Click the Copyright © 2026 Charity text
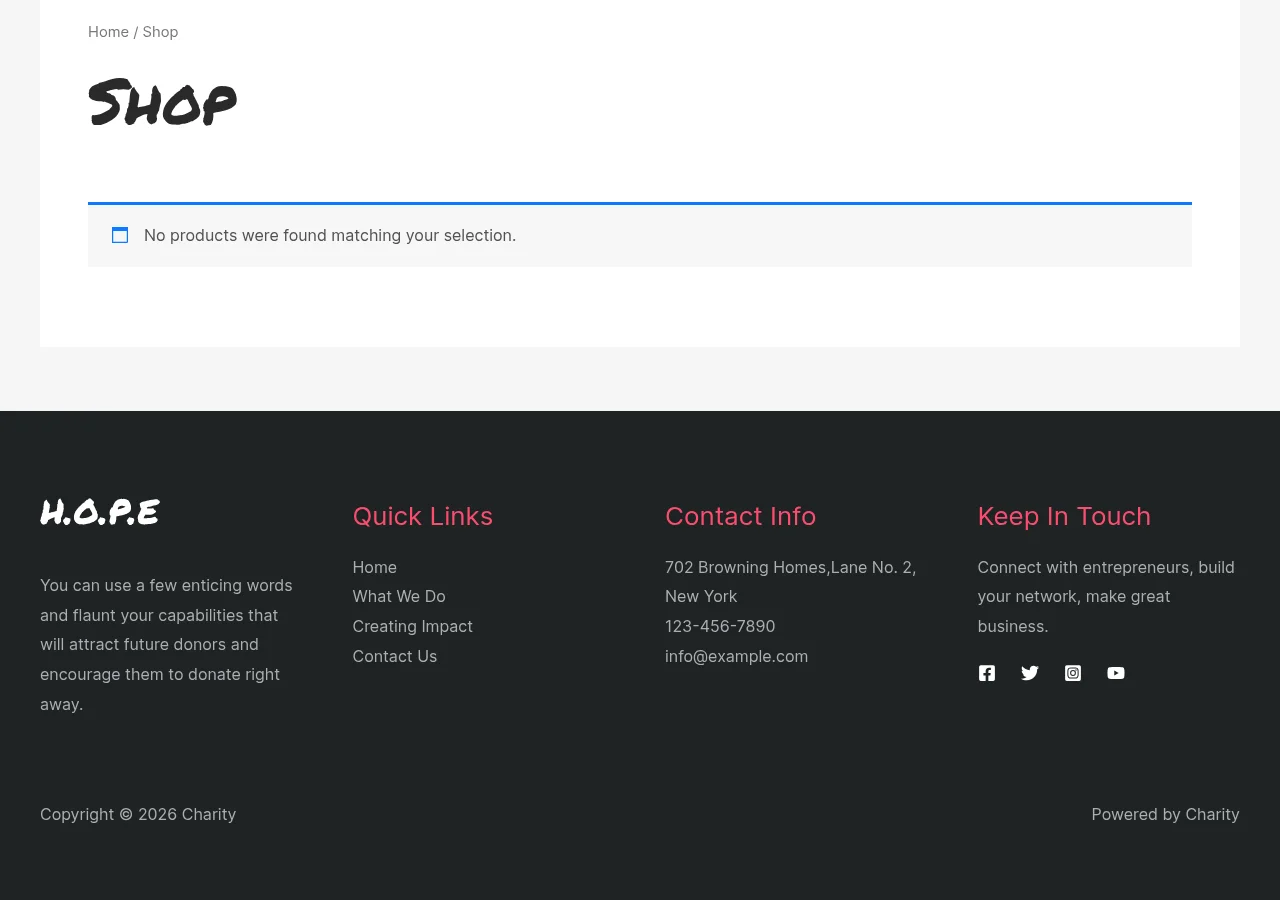This screenshot has height=900, width=1280. [x=138, y=814]
